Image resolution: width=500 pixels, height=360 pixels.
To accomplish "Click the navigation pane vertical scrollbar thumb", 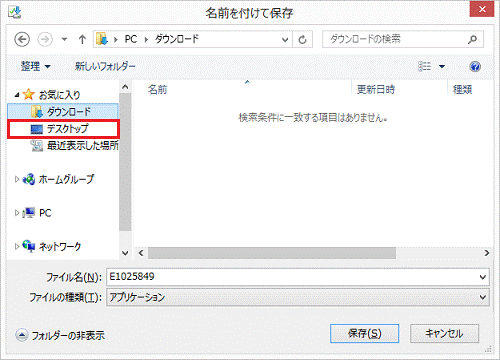I will tap(125, 162).
